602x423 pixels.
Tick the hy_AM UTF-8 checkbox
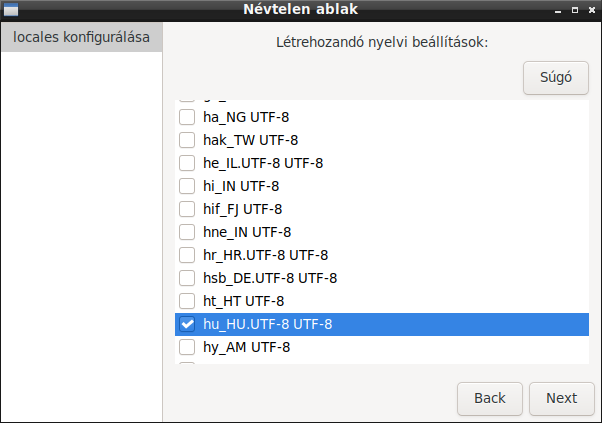[187, 347]
